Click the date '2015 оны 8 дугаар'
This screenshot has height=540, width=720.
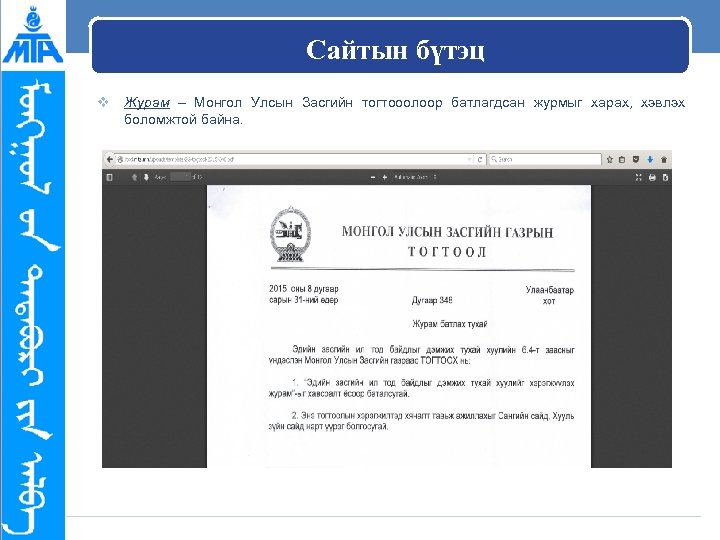pyautogui.click(x=304, y=289)
